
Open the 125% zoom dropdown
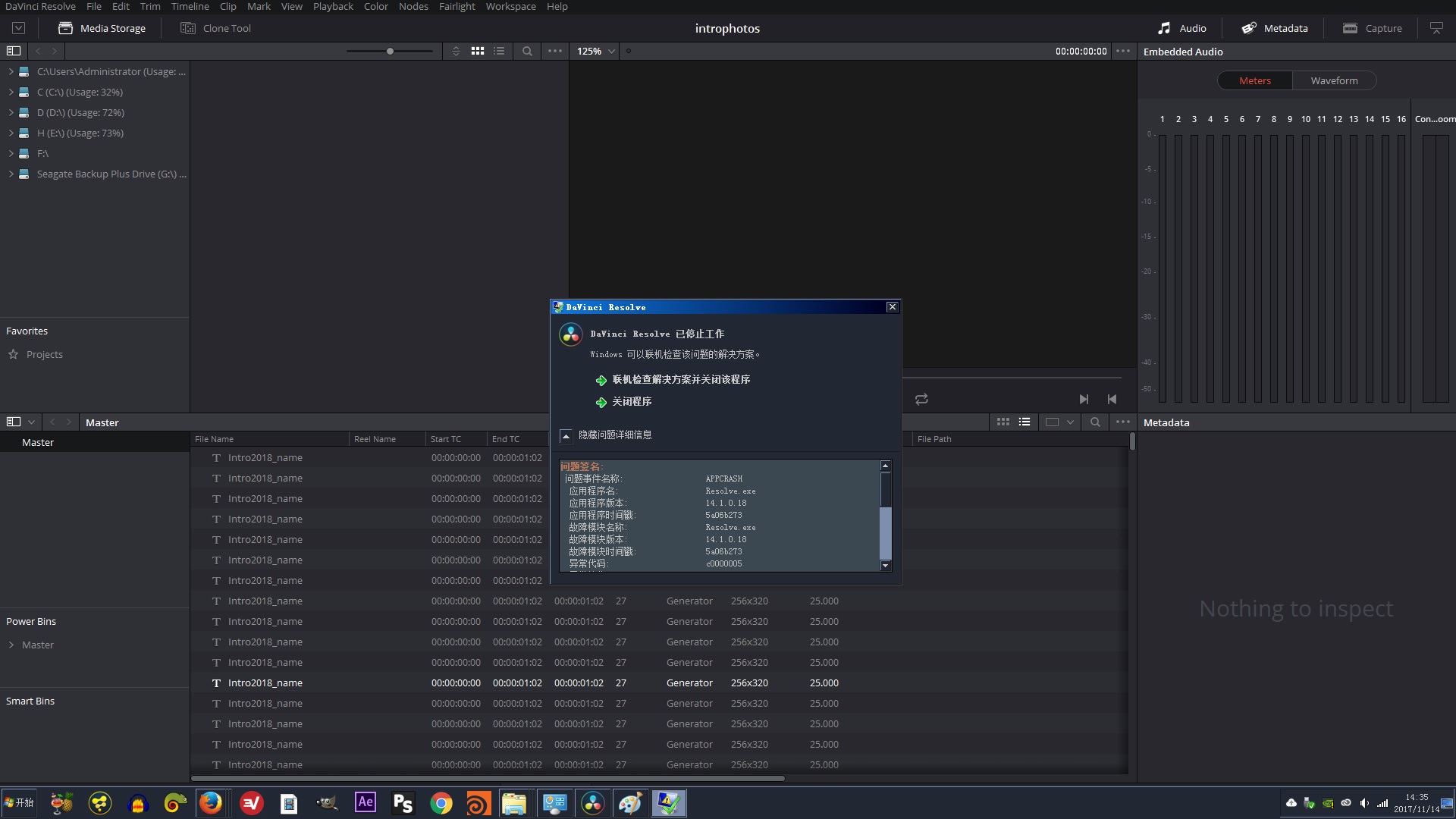click(595, 51)
